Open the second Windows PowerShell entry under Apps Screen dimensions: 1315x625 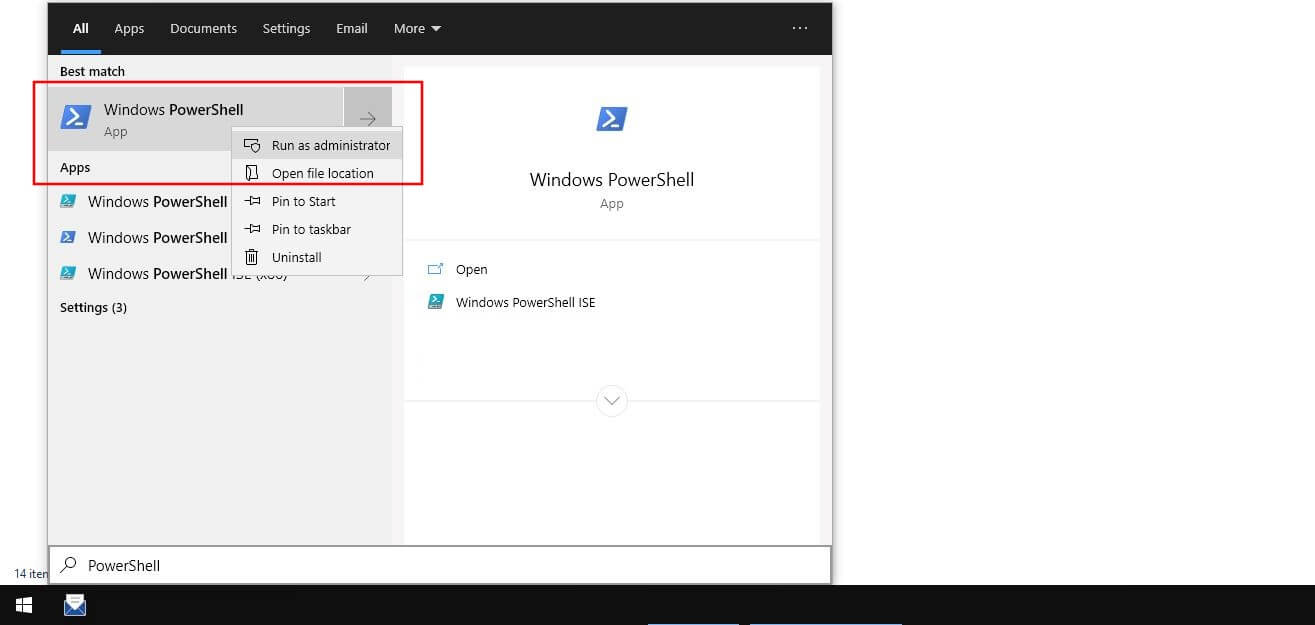click(x=140, y=237)
